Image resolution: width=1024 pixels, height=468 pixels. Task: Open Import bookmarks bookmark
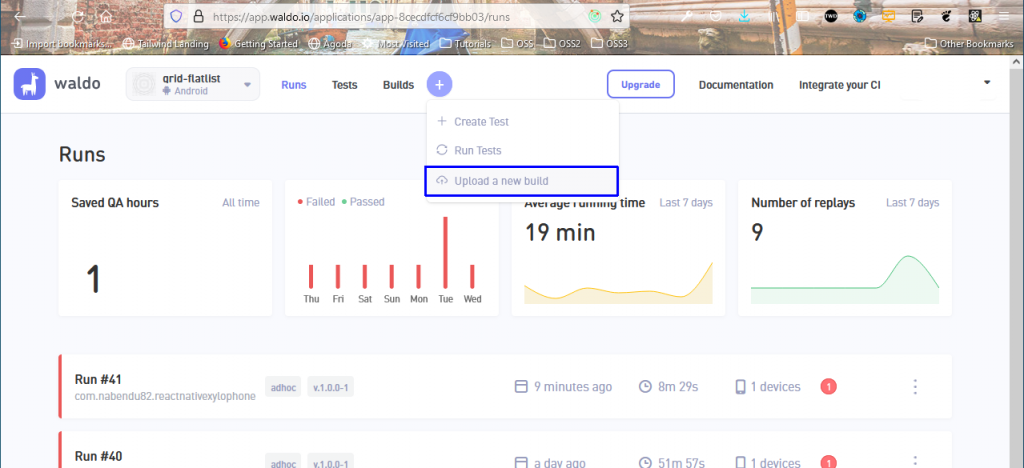tap(63, 44)
